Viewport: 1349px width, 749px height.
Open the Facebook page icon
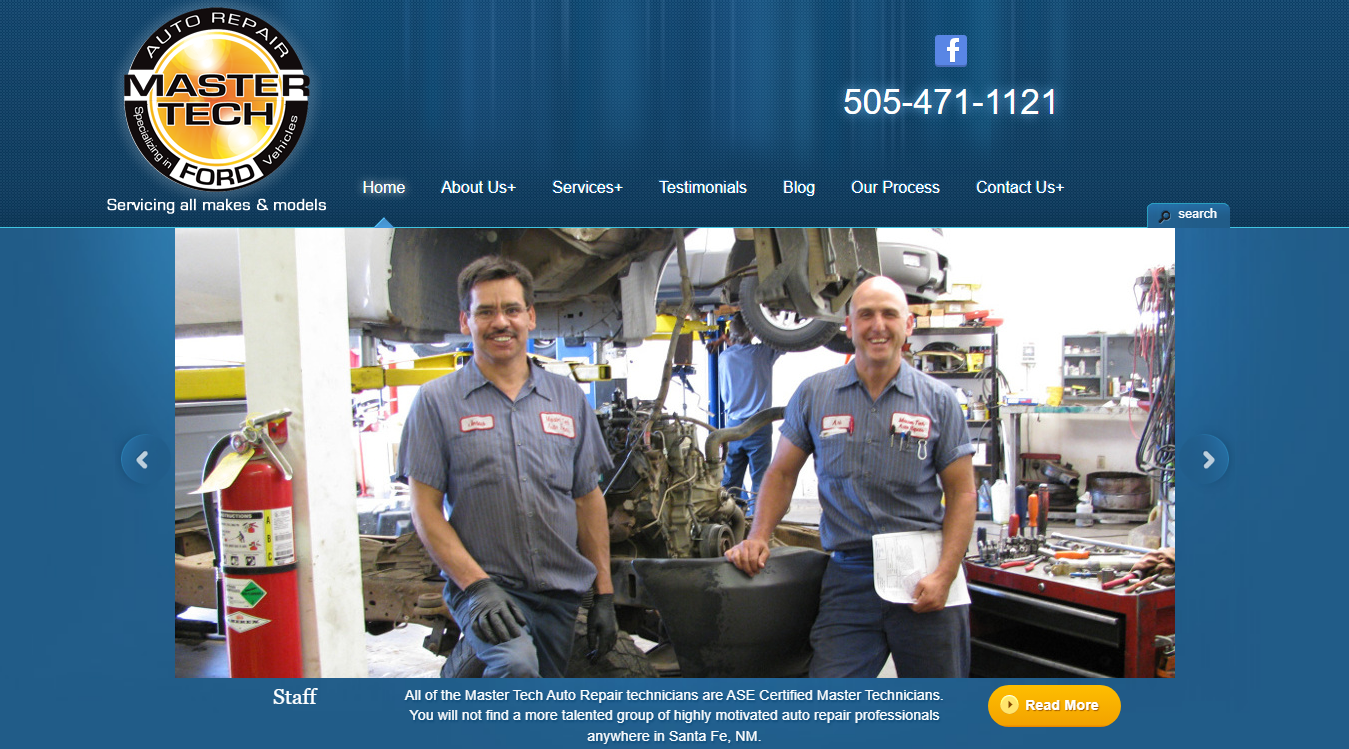950,51
